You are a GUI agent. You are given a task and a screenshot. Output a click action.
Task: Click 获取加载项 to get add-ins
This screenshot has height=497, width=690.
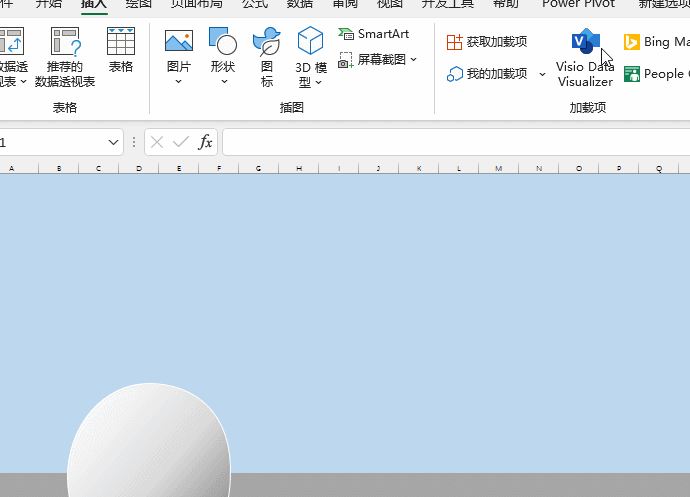tap(487, 42)
